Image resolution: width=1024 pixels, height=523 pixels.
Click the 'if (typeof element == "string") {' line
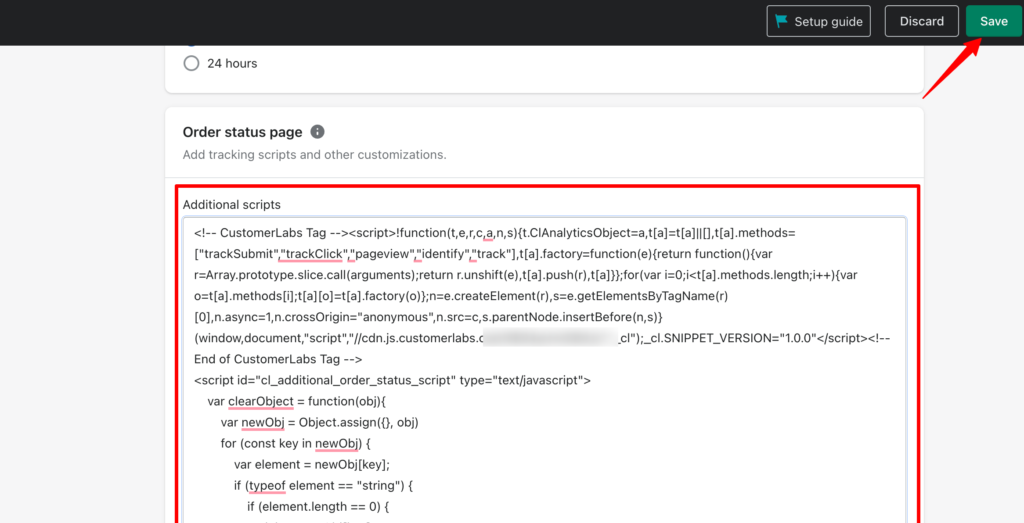point(324,486)
